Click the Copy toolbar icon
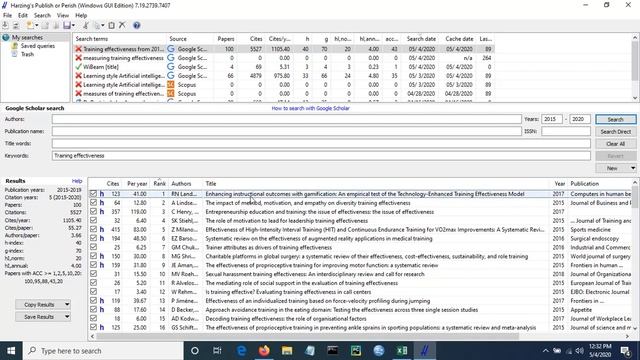This screenshot has height=360, width=640. [x=97, y=25]
